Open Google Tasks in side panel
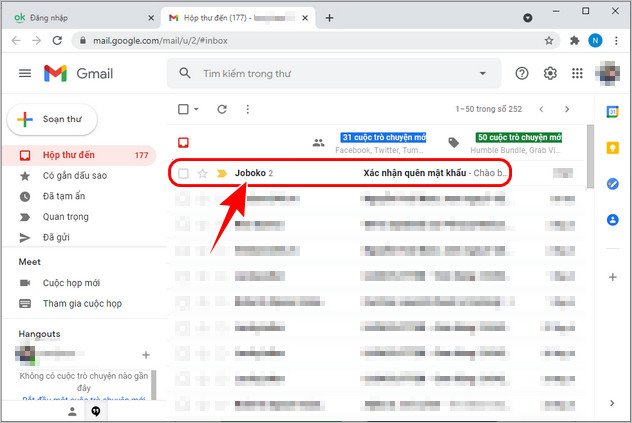The image size is (632, 423). [x=613, y=184]
